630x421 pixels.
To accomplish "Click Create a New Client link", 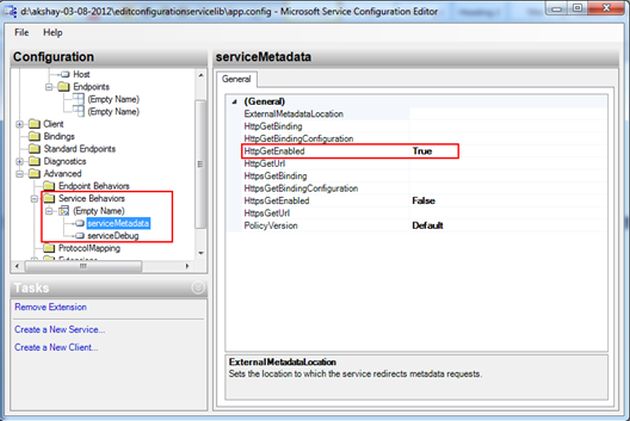I will point(56,347).
